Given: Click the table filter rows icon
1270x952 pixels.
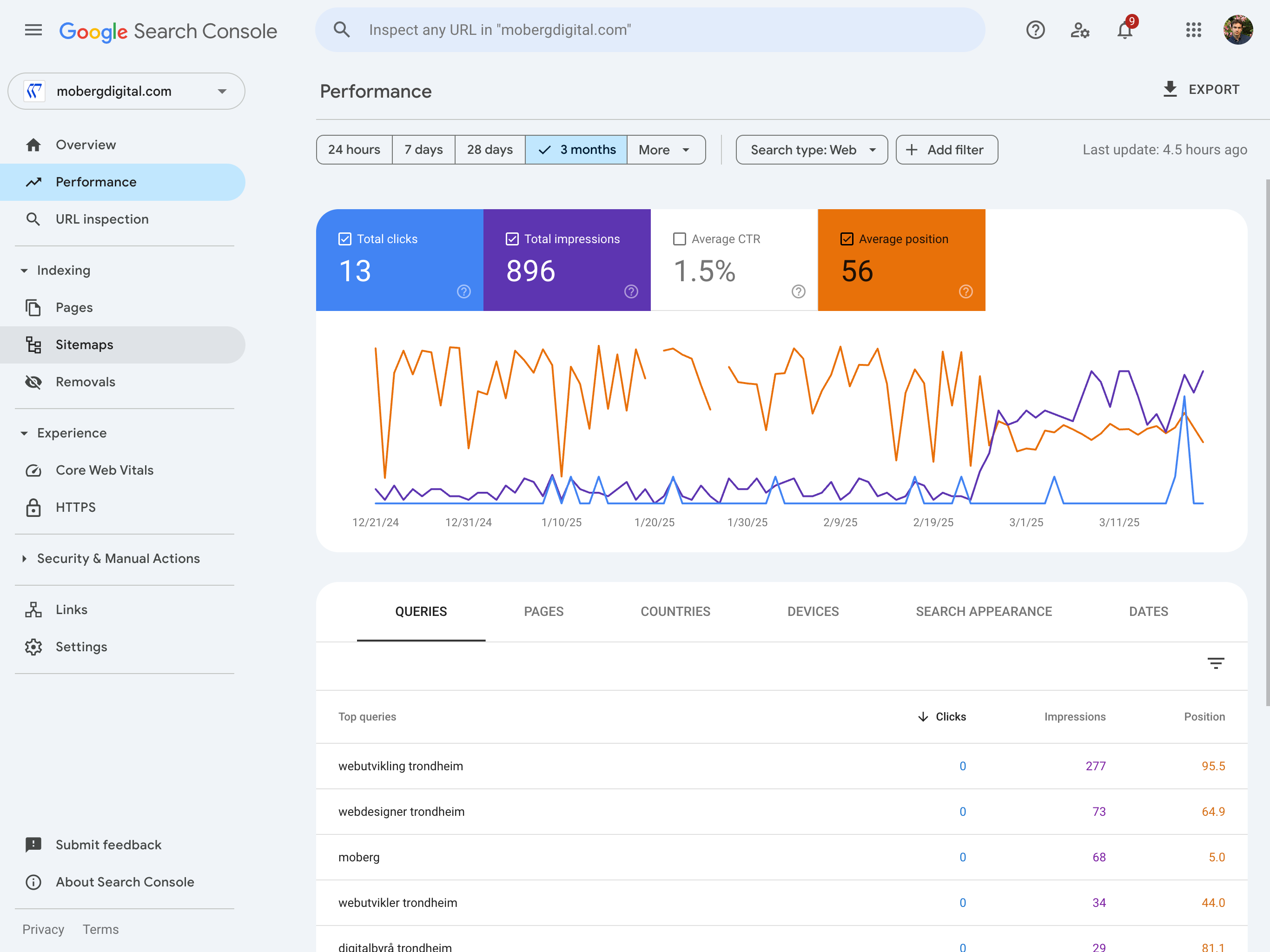Looking at the screenshot, I should tap(1216, 663).
